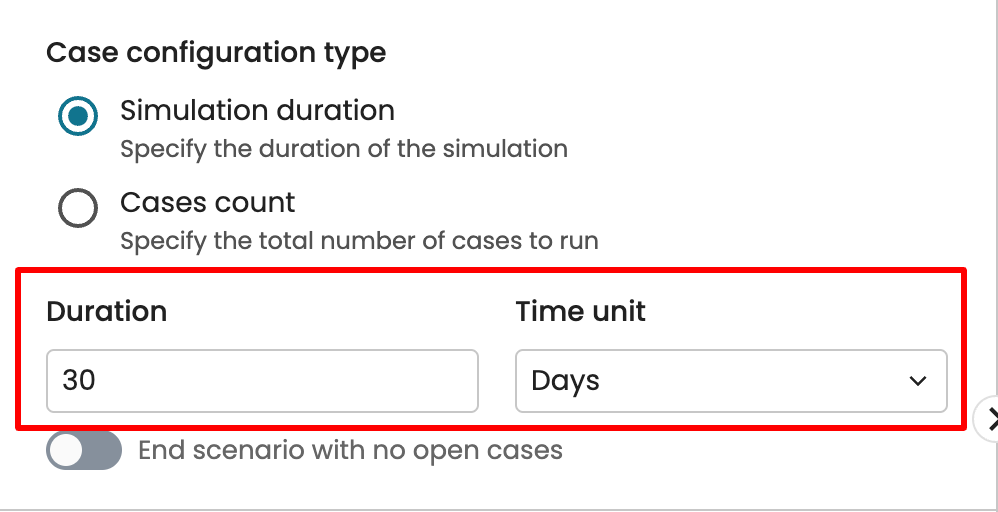Screen dimensions: 998x512
Task: Click the middle of the Time unit combo box
Action: (730, 381)
